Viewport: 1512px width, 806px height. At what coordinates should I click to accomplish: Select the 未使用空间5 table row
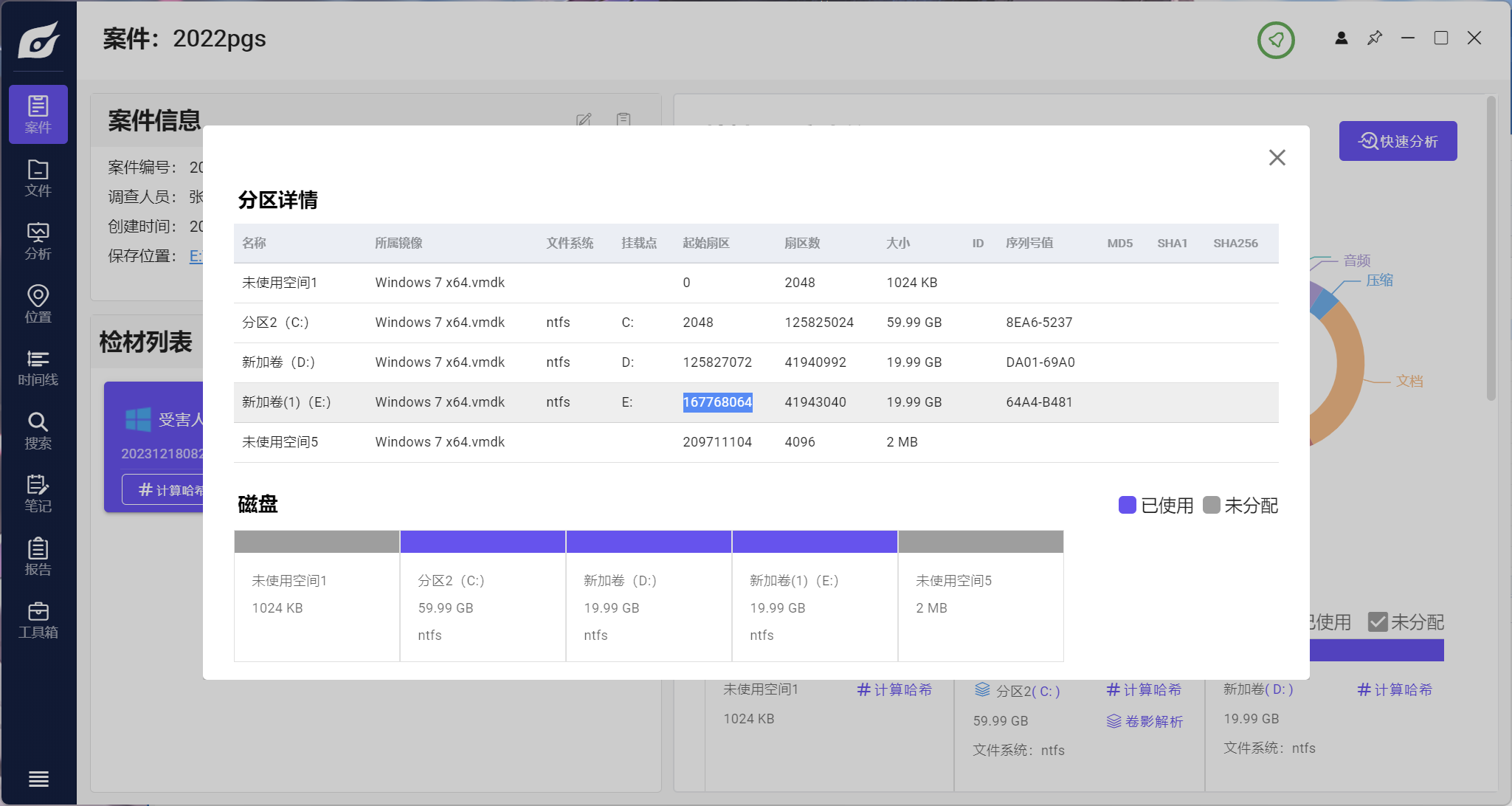coord(756,442)
